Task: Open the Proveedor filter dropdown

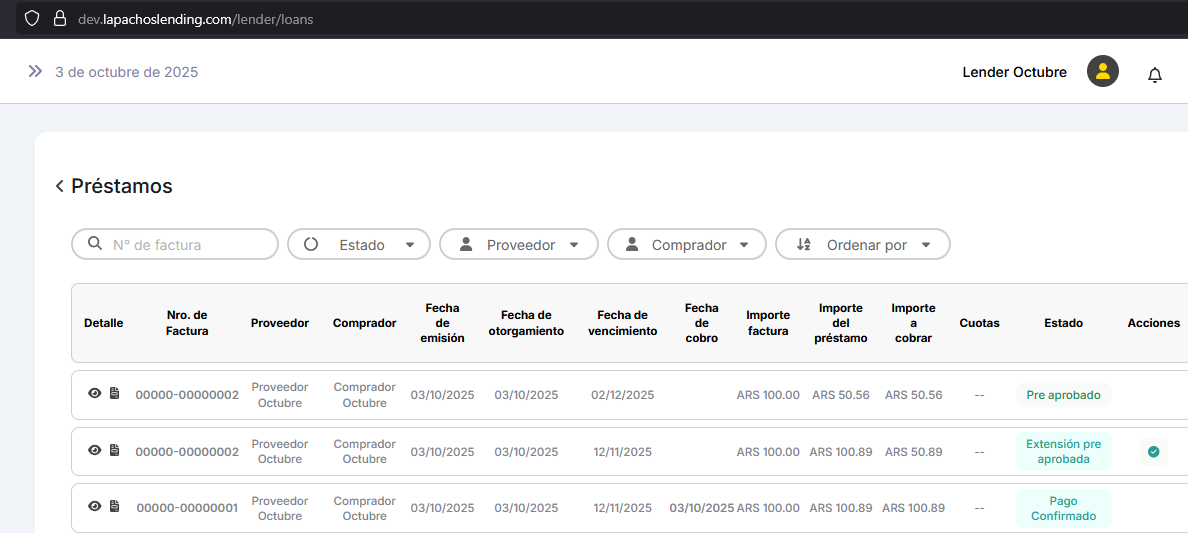Action: coord(519,245)
